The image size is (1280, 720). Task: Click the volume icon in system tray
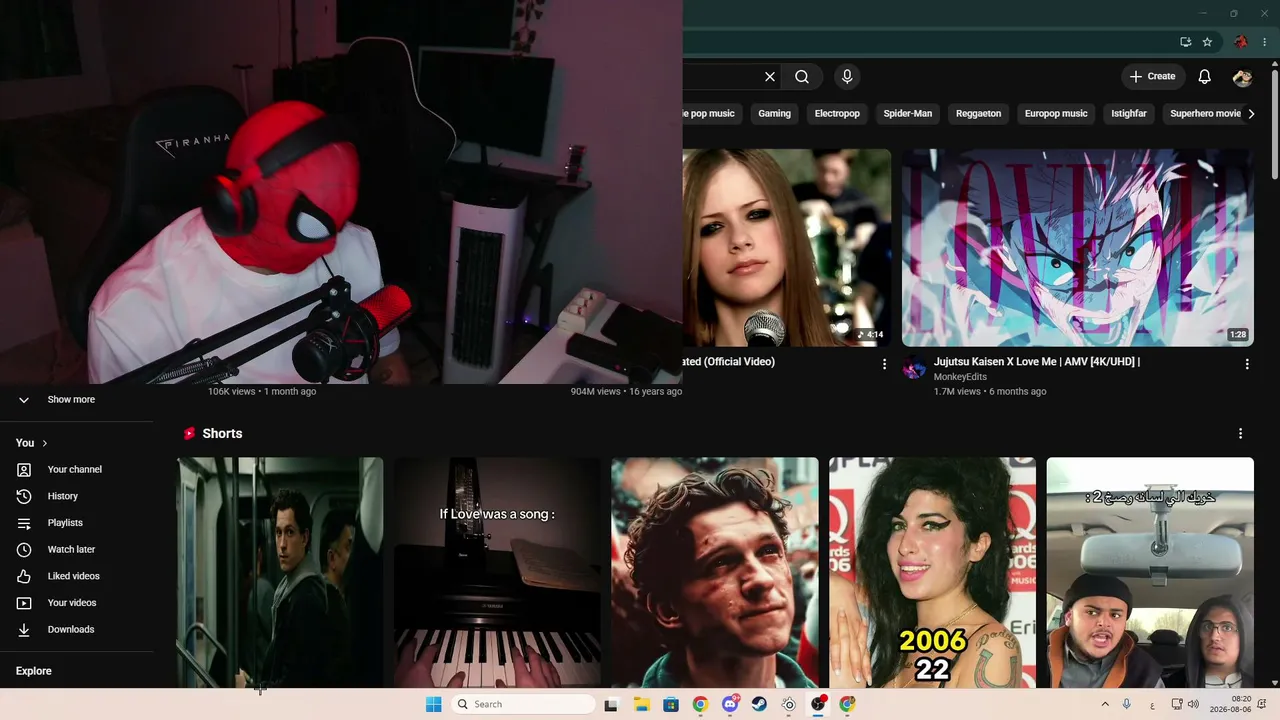(1193, 704)
